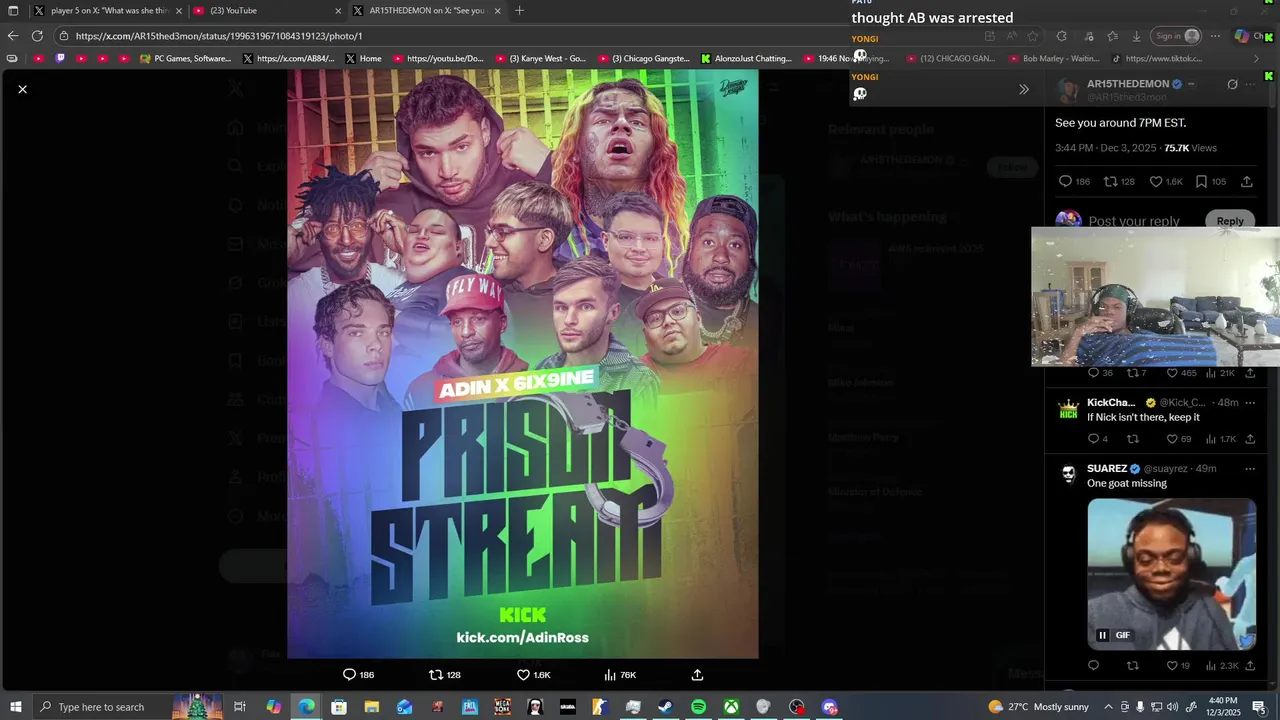
Task: Open Steam from the taskbar
Action: click(665, 707)
